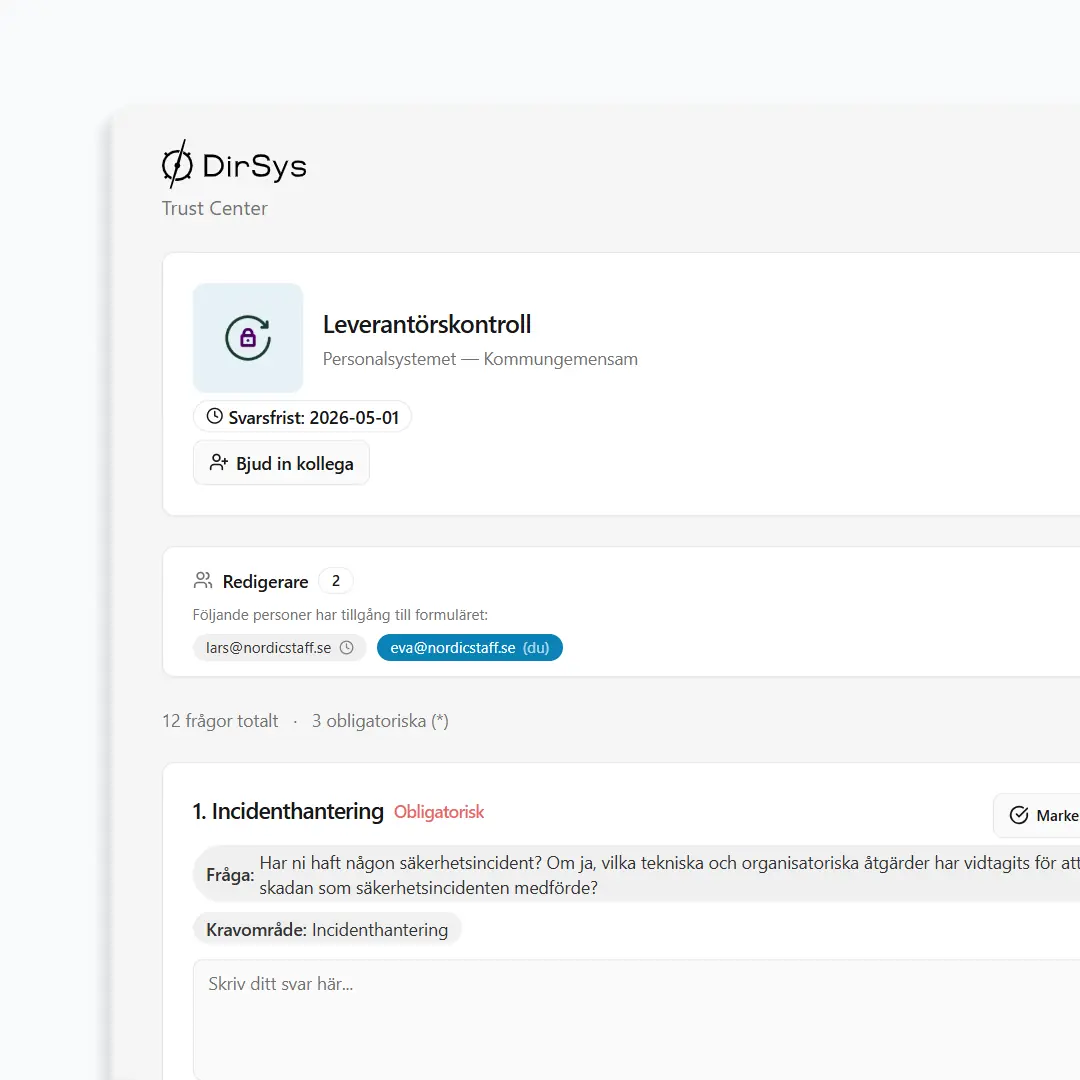
Task: Click the Svarsfrist: 2026-05-01 badge
Action: [302, 417]
